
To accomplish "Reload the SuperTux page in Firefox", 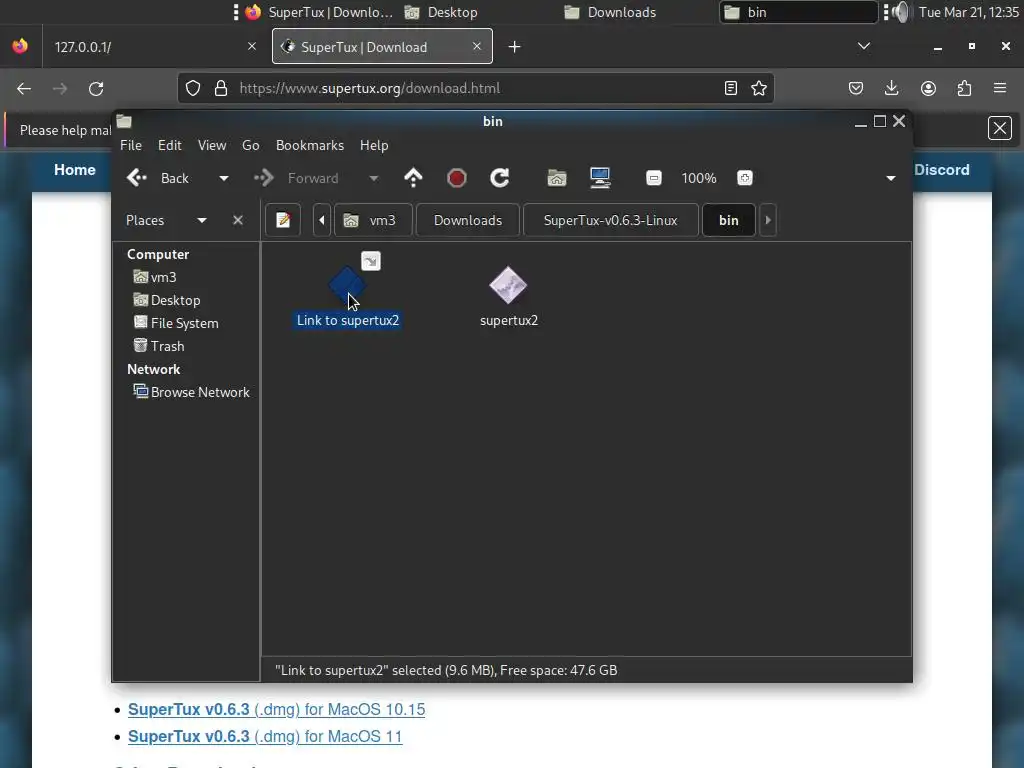I will pyautogui.click(x=96, y=88).
